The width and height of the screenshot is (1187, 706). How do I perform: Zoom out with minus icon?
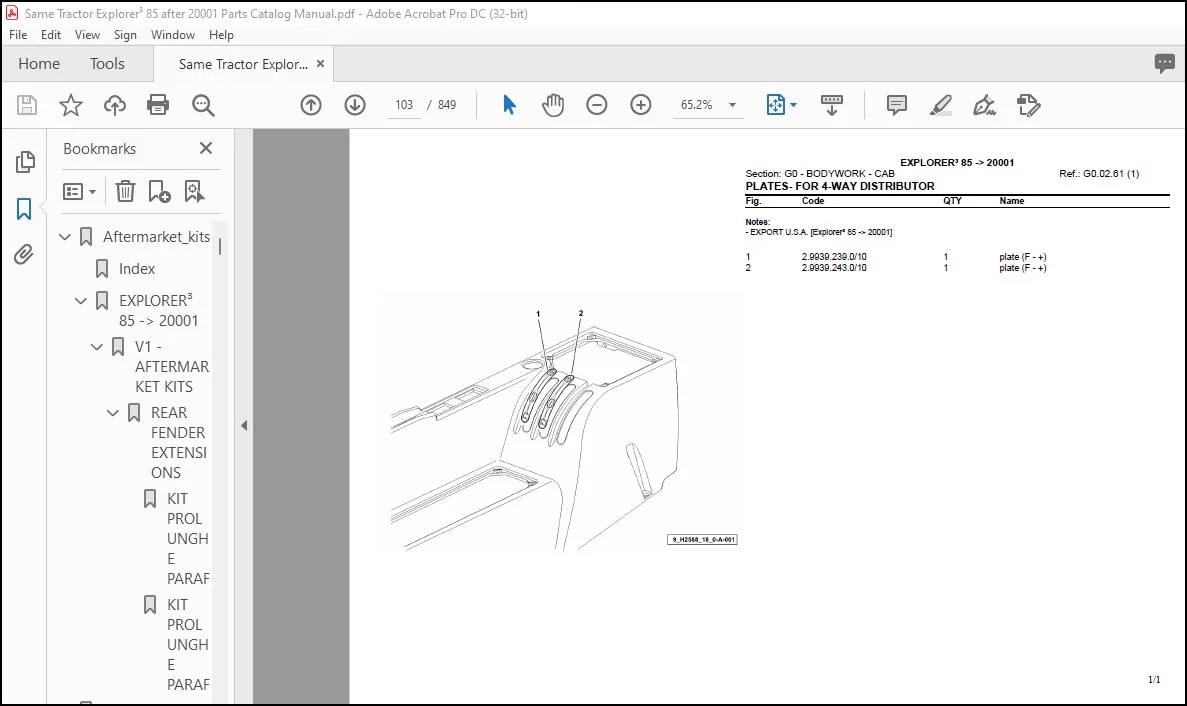click(x=597, y=105)
